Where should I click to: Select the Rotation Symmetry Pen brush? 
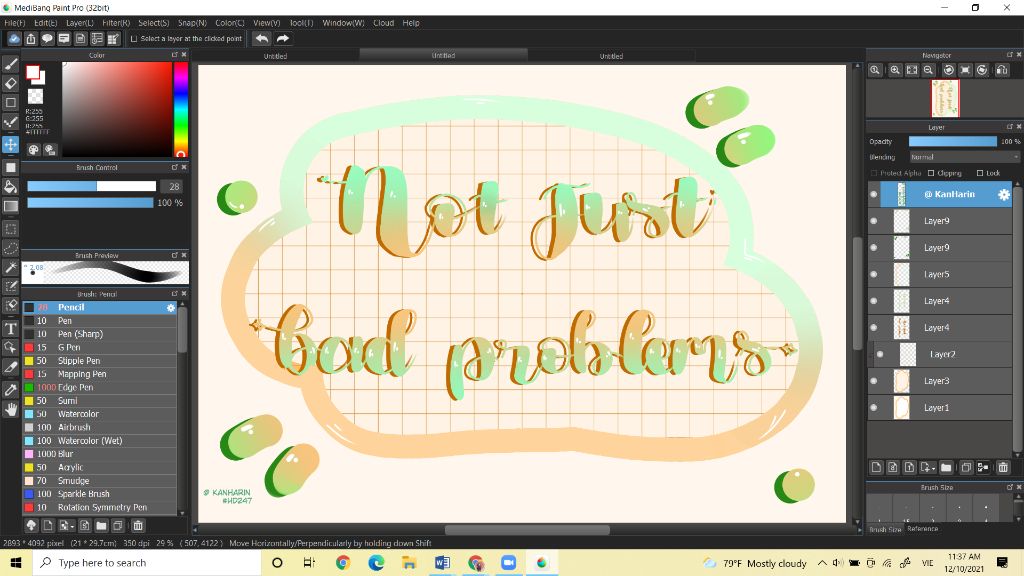100,507
